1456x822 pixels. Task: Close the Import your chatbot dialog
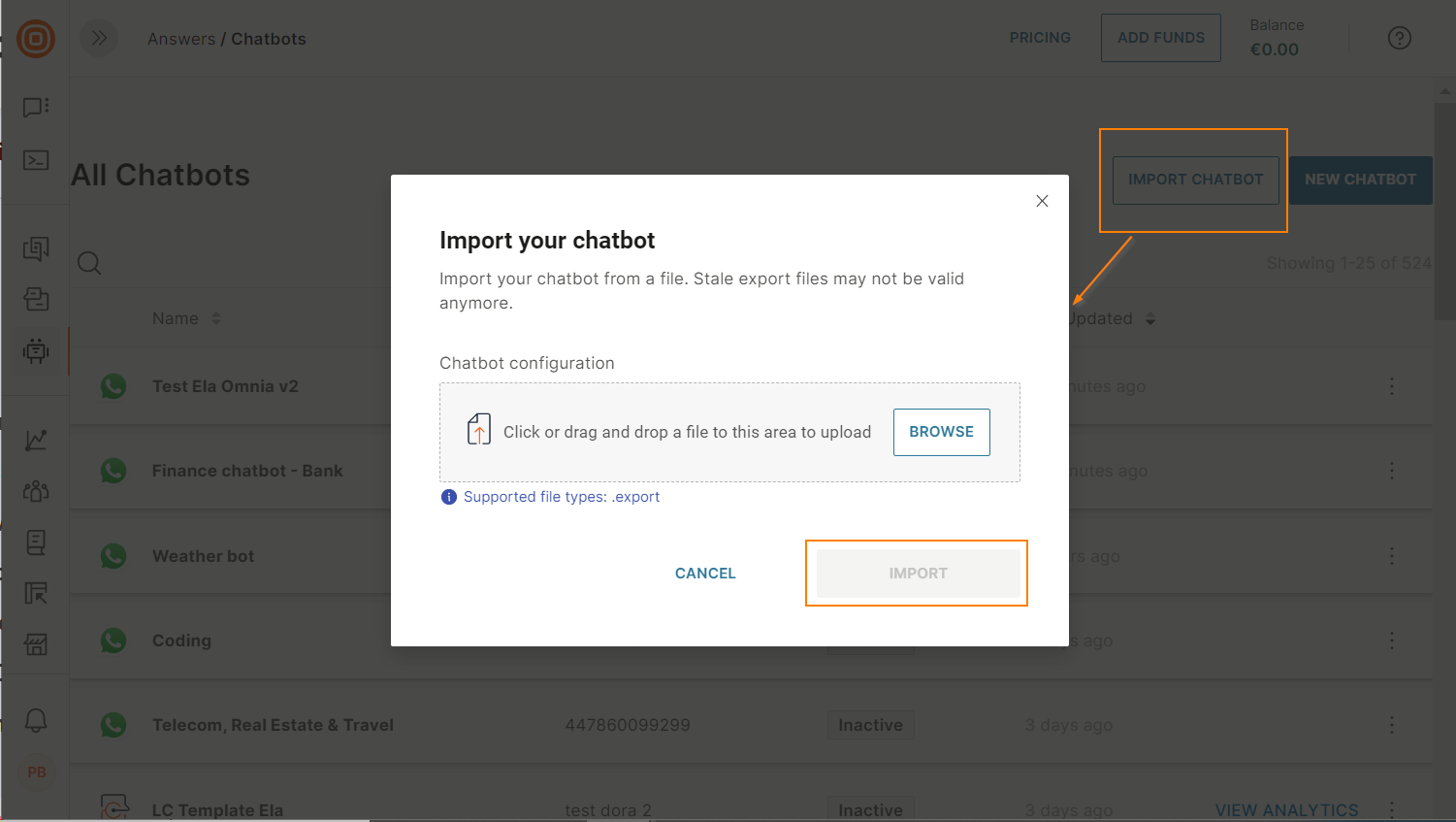point(1042,201)
